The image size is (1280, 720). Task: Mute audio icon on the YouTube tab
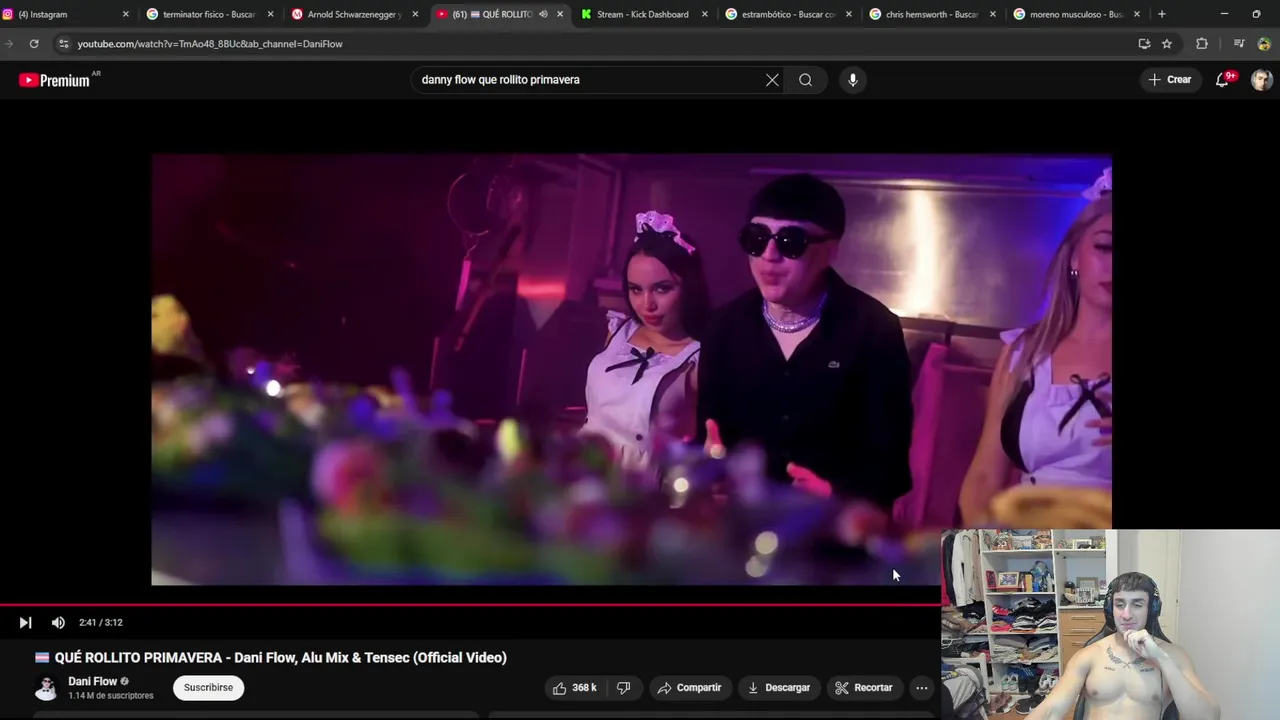click(543, 14)
